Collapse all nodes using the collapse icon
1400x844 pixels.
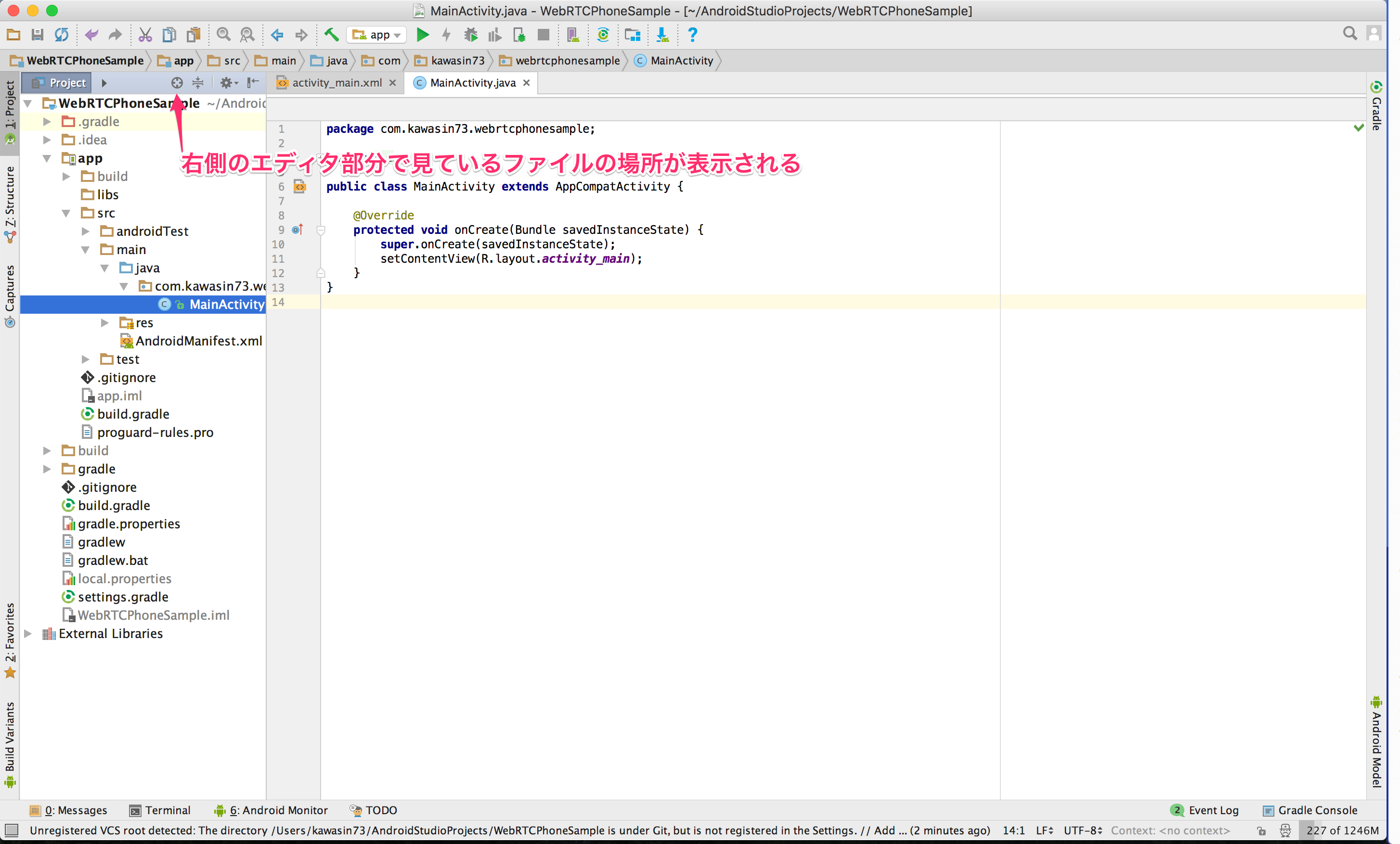tap(197, 83)
